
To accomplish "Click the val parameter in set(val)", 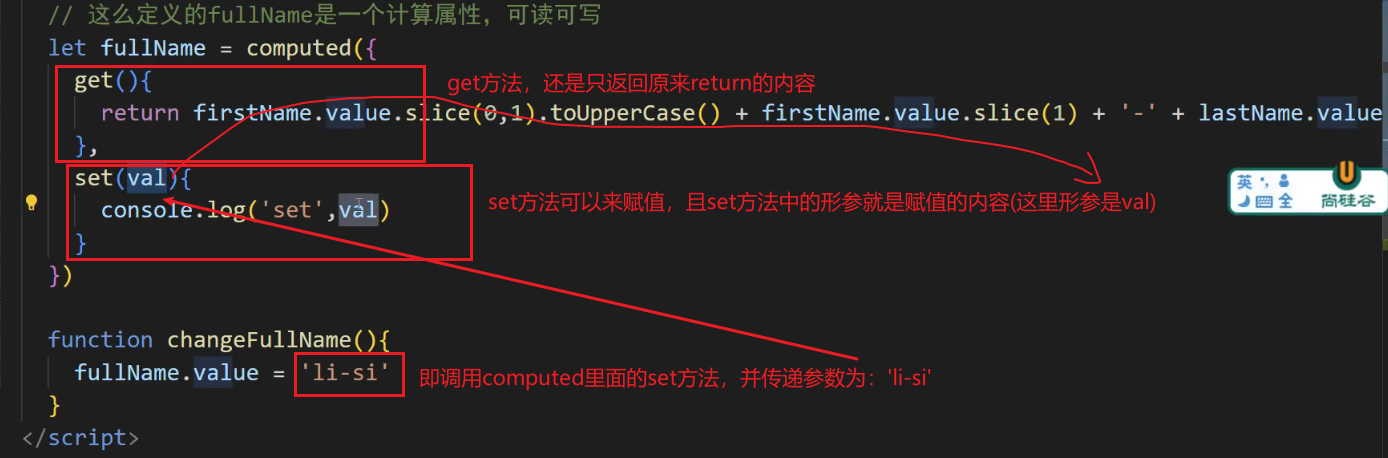I will 146,178.
